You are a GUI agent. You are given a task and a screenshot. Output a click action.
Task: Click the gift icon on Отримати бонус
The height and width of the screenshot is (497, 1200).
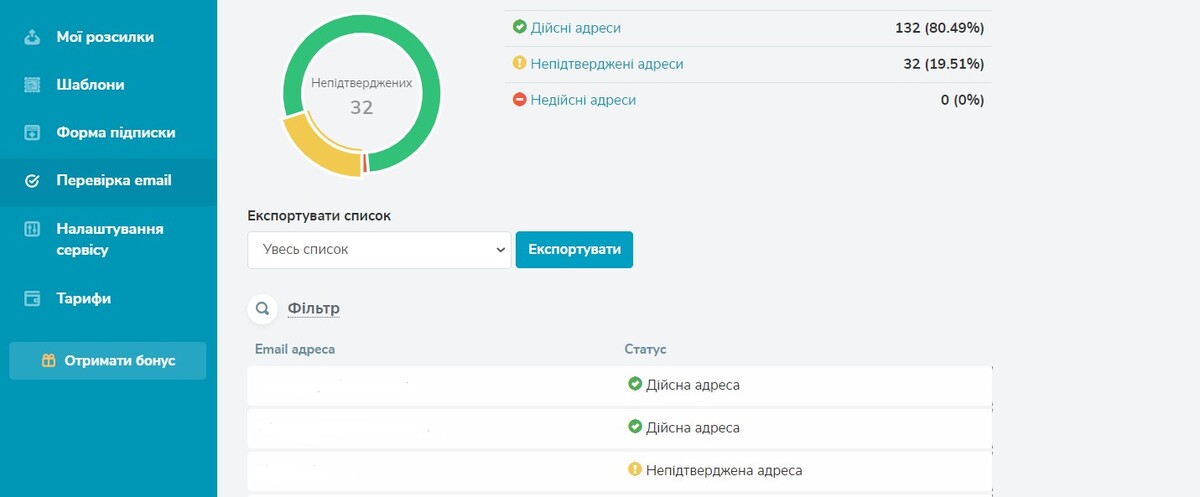tap(48, 361)
